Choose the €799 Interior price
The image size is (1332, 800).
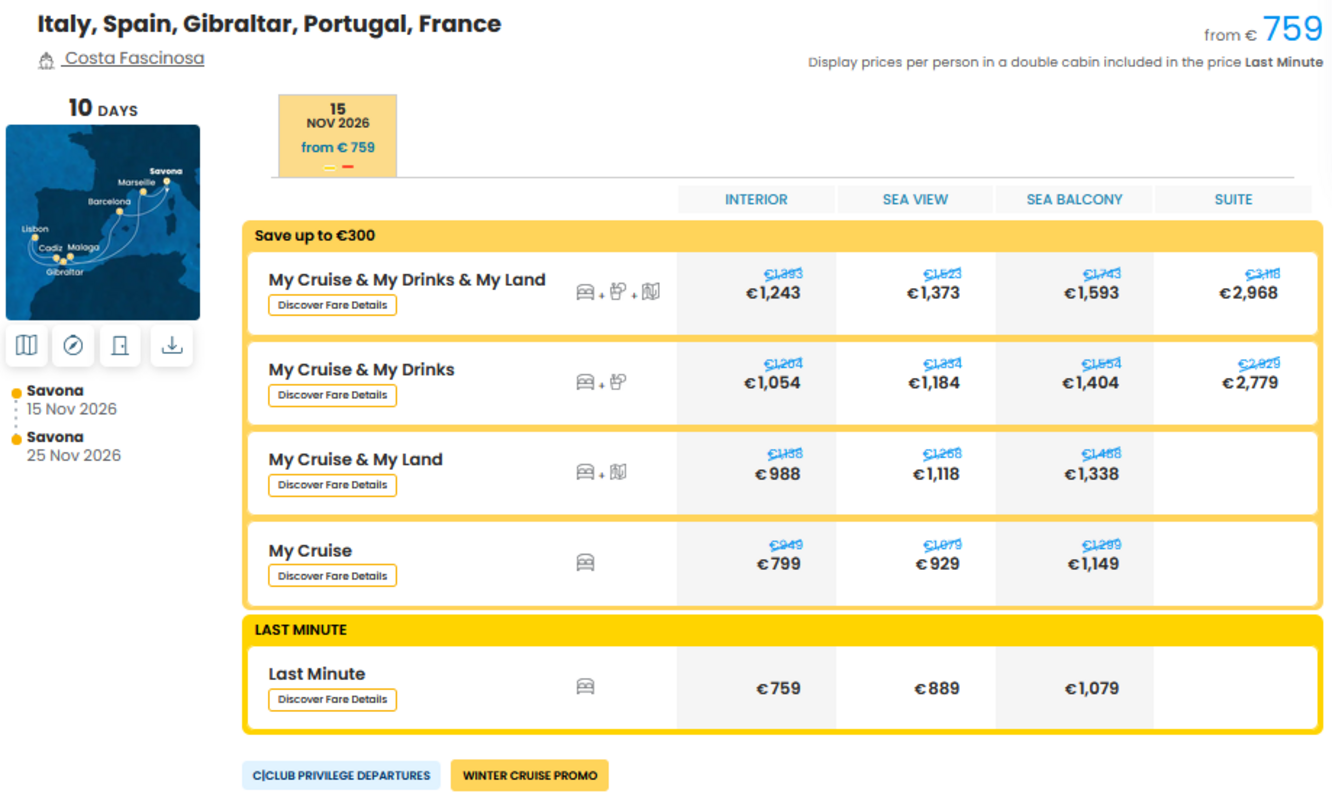click(x=779, y=564)
